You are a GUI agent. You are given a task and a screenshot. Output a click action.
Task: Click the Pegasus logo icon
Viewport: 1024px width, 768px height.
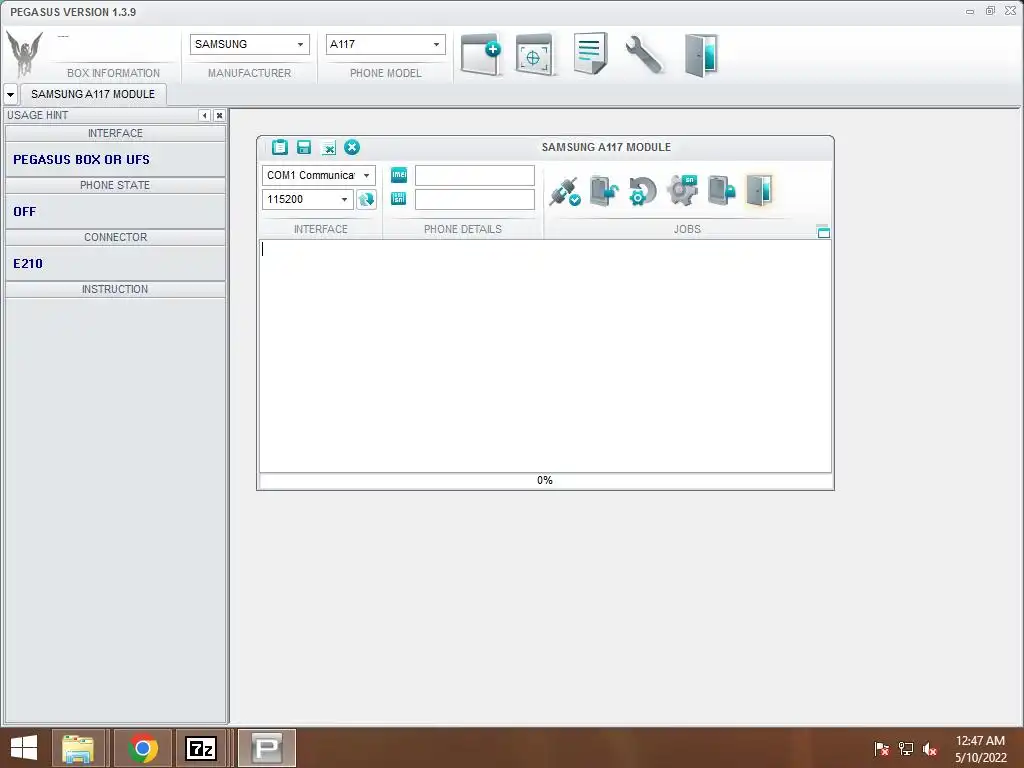pos(24,54)
